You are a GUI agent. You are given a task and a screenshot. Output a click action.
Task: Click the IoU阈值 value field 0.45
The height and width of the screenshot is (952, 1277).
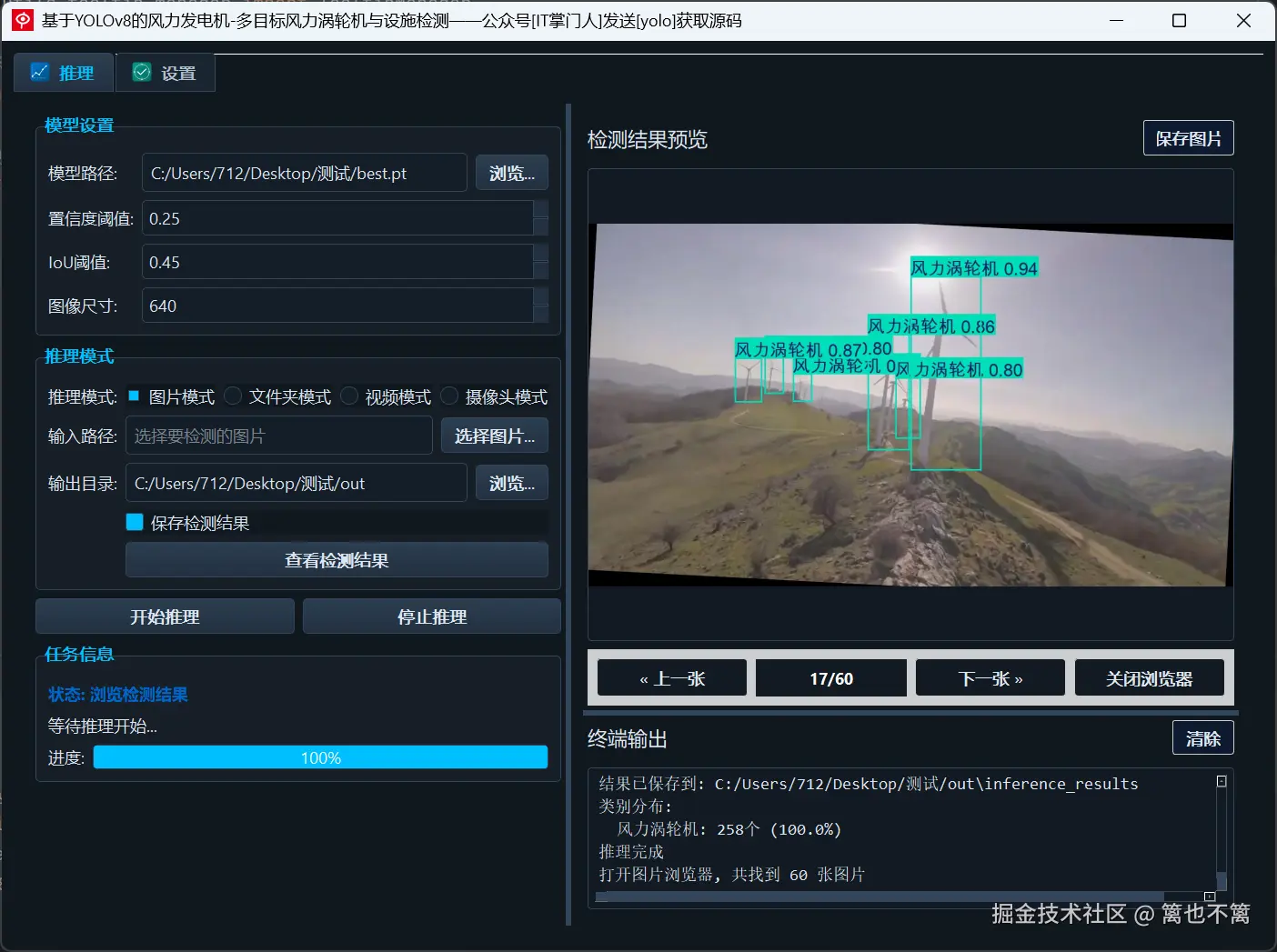[337, 262]
